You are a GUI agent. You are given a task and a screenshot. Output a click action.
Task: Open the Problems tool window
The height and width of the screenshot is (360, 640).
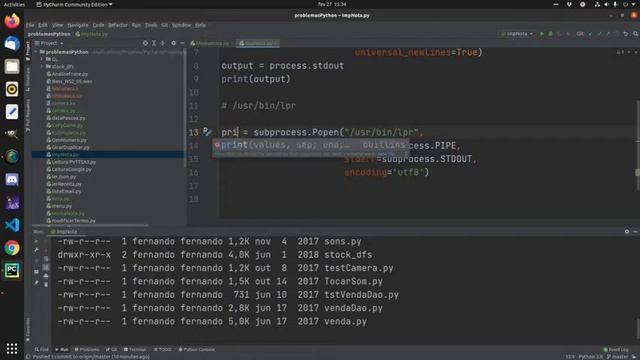87,349
